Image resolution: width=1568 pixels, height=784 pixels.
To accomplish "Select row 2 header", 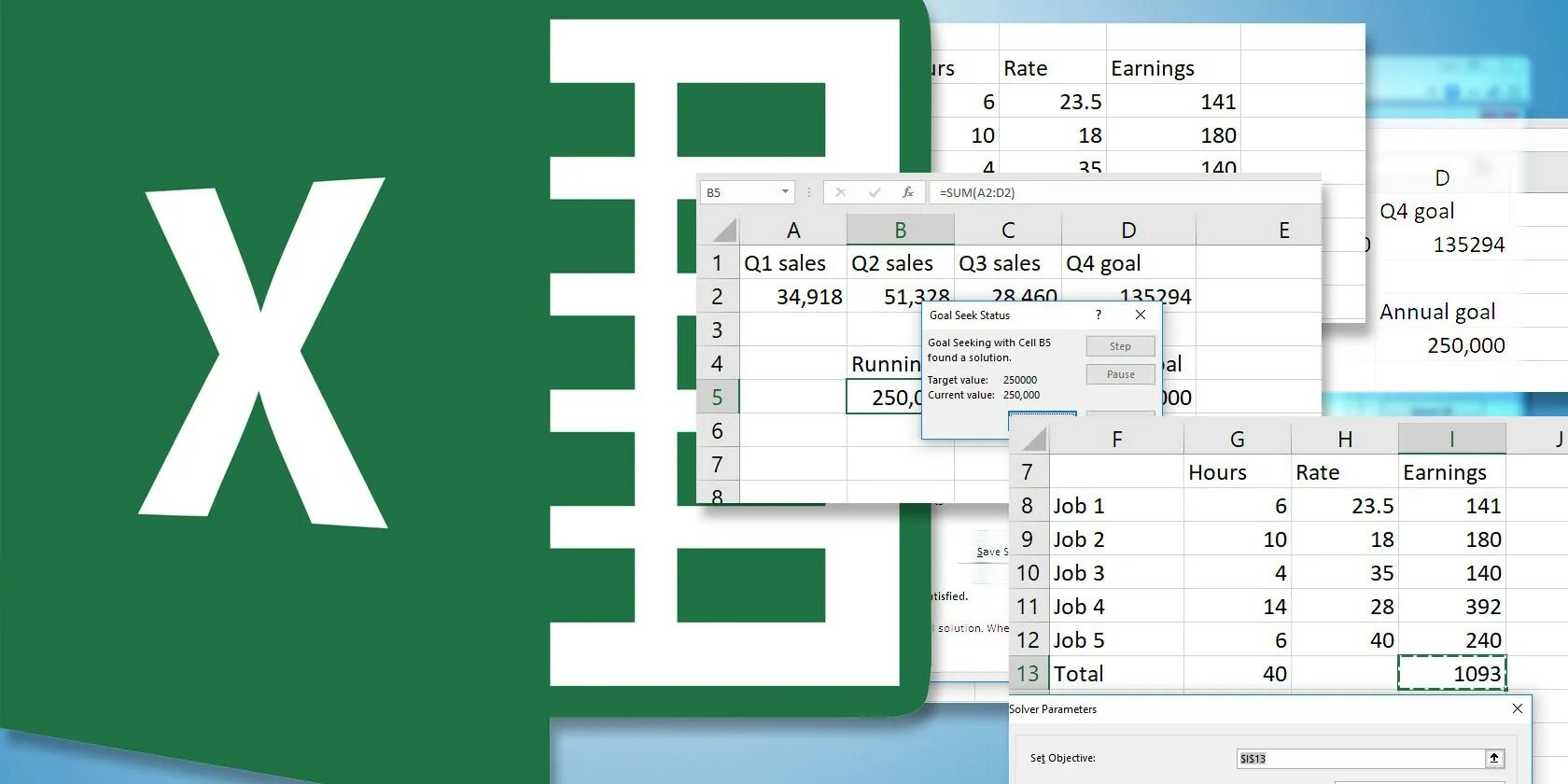I will 718,297.
